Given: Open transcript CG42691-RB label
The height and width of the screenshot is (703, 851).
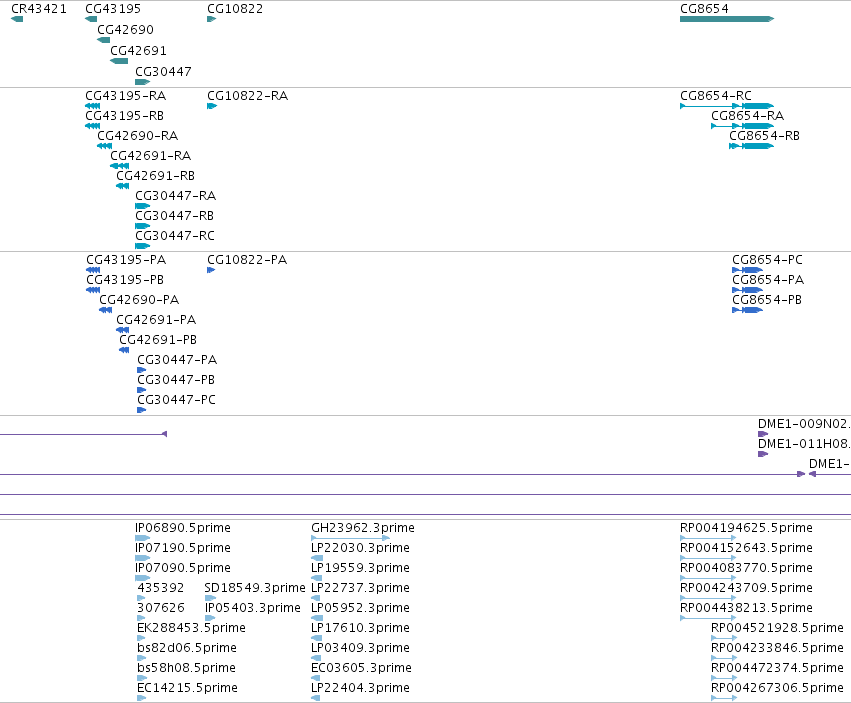Looking at the screenshot, I should [156, 176].
